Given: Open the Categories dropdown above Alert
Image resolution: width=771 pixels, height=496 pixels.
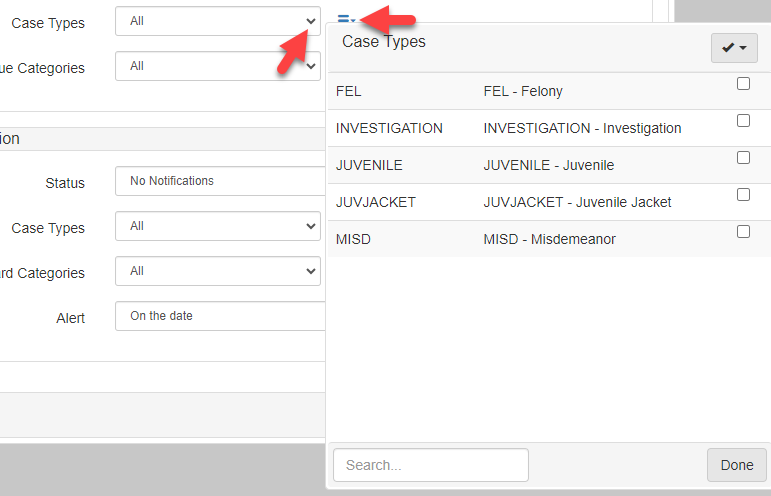Looking at the screenshot, I should [x=217, y=271].
